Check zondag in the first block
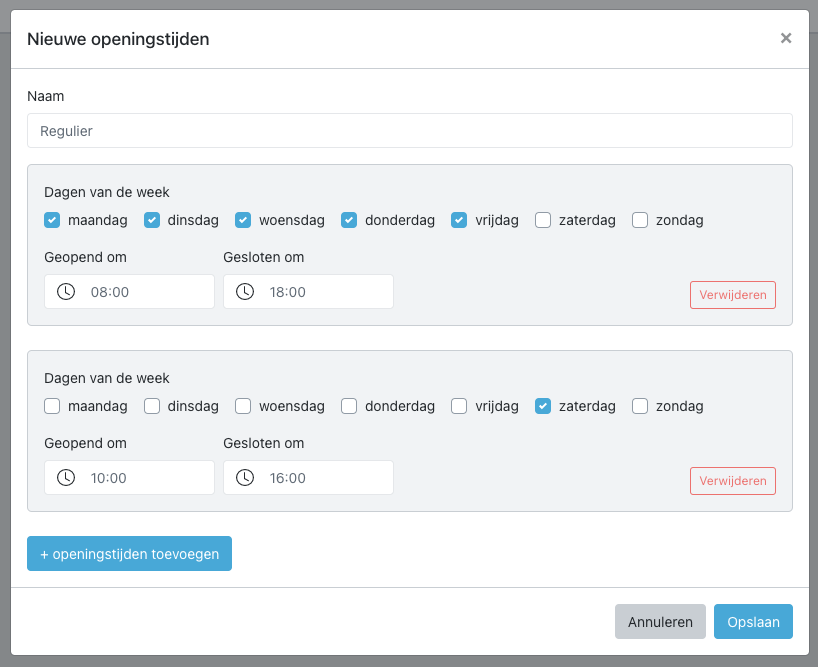Screen dimensions: 818x667 point(640,220)
